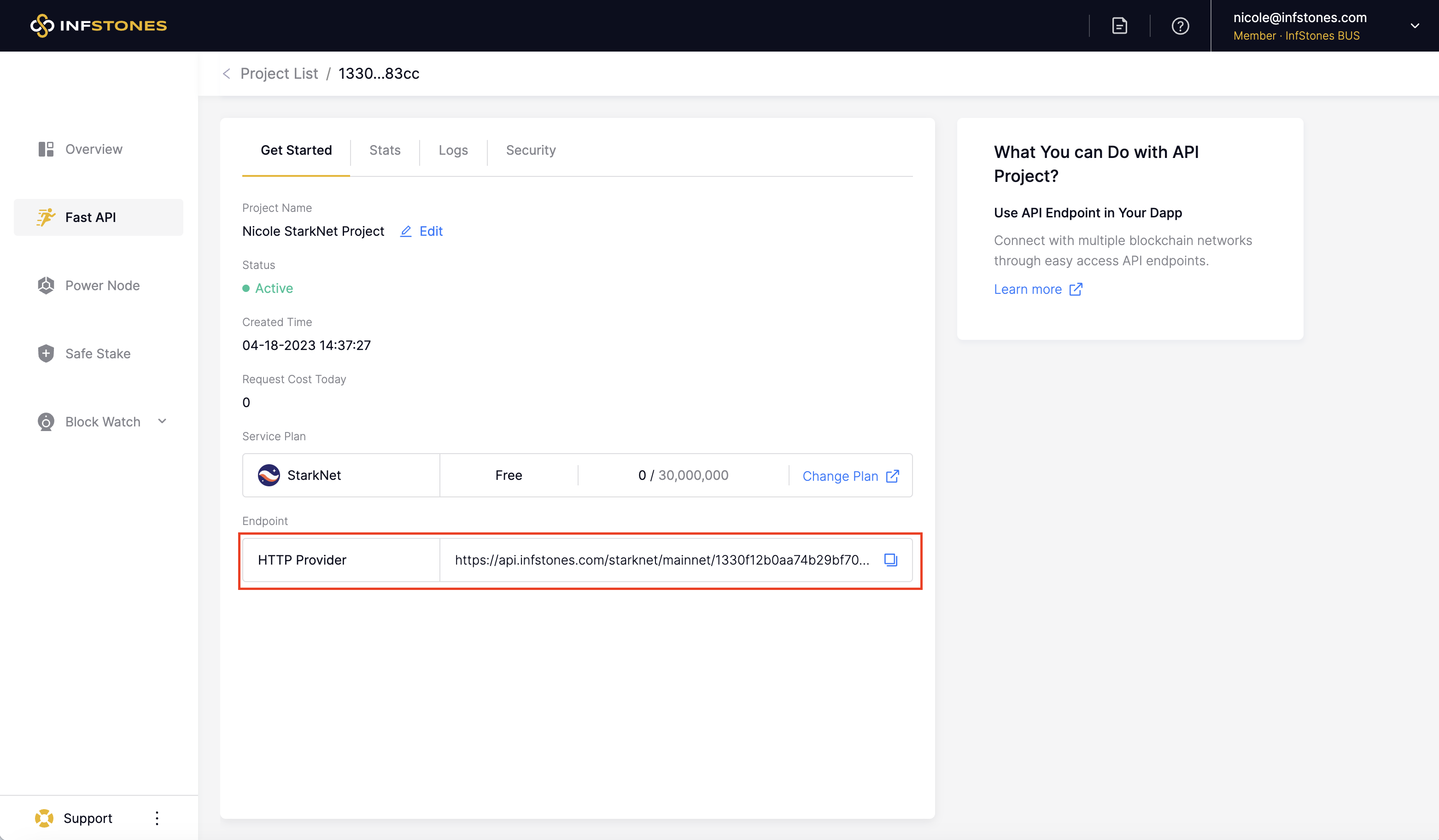Screen dimensions: 1439x840
Task: Open Power Node from sidebar
Action: click(x=102, y=286)
